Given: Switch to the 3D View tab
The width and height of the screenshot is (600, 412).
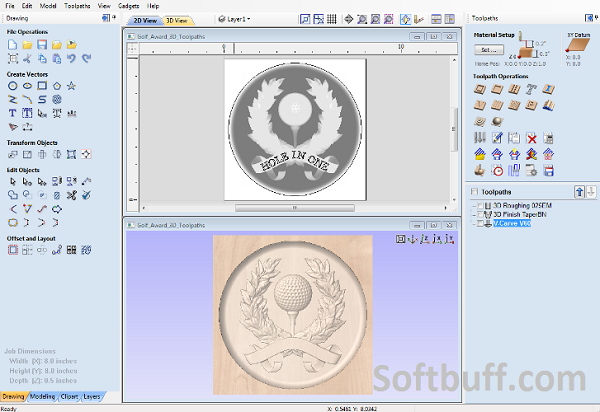Looking at the screenshot, I should 177,20.
